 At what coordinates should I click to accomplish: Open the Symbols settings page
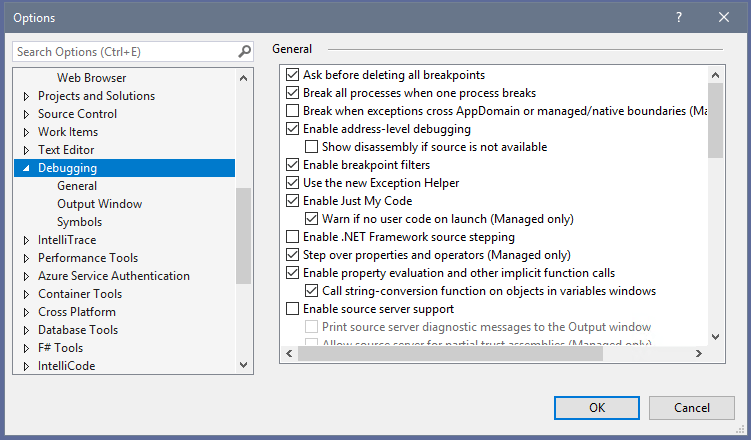[79, 222]
